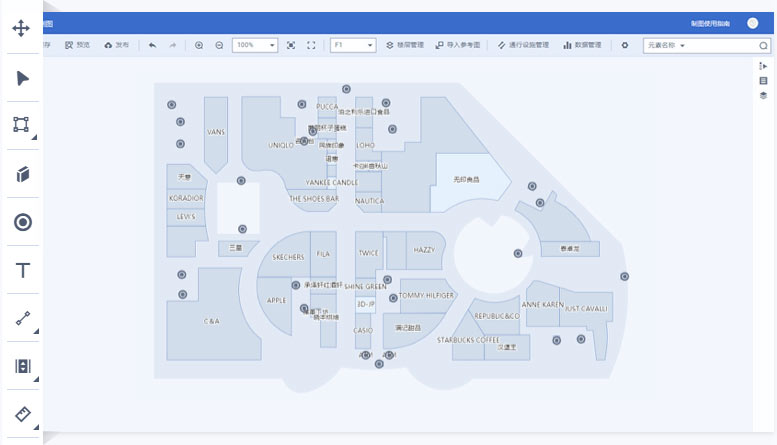Open 楼层管理 floor management
The height and width of the screenshot is (445, 777).
405,45
